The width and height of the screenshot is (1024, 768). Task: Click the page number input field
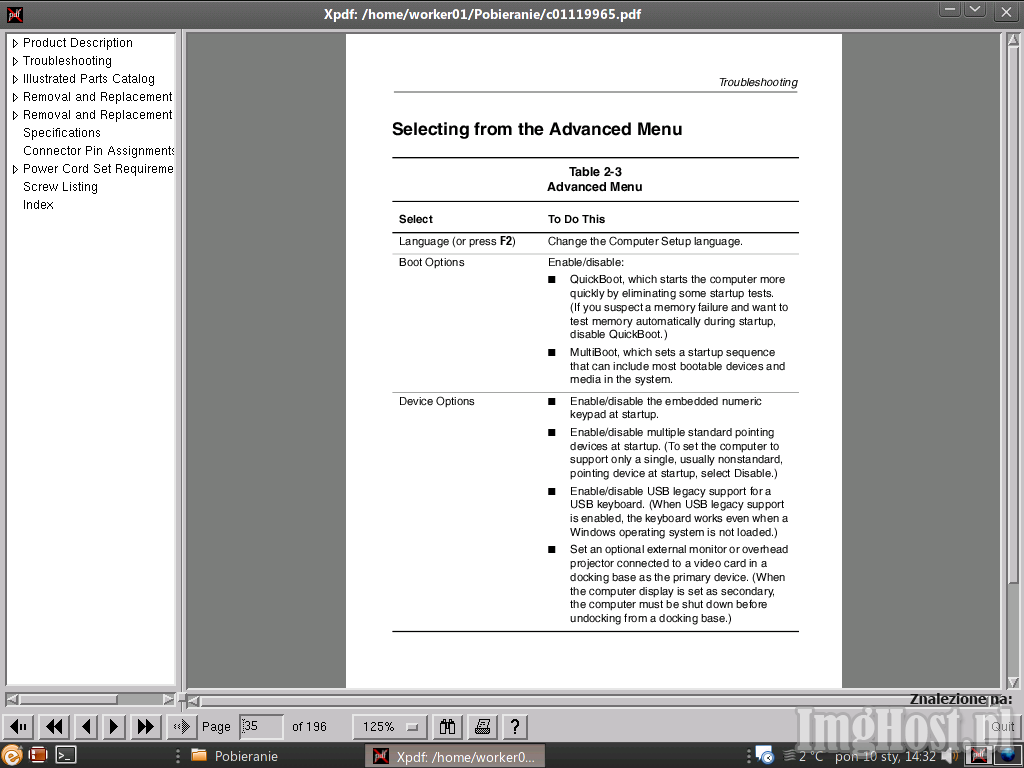261,726
